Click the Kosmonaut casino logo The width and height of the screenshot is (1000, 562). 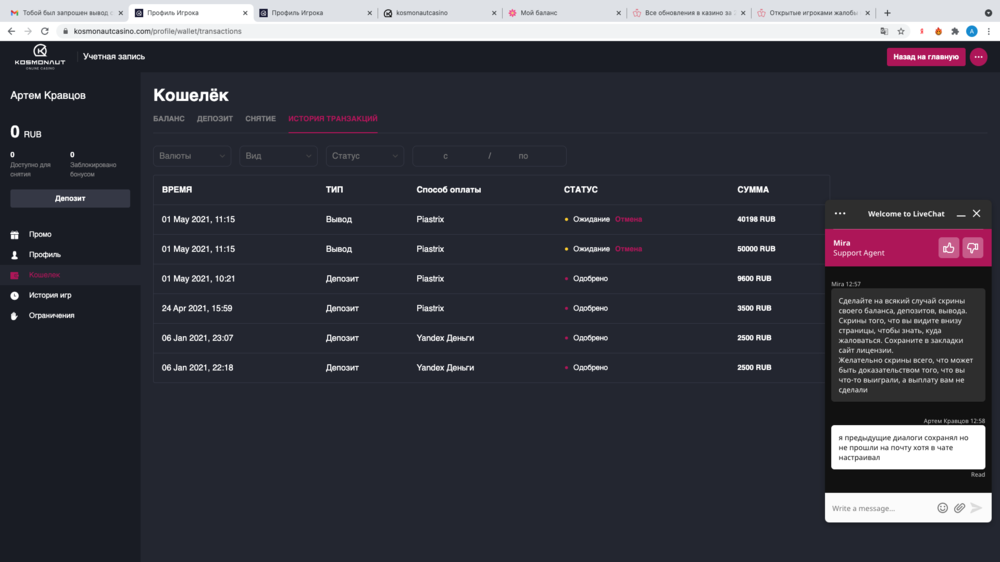pyautogui.click(x=40, y=56)
